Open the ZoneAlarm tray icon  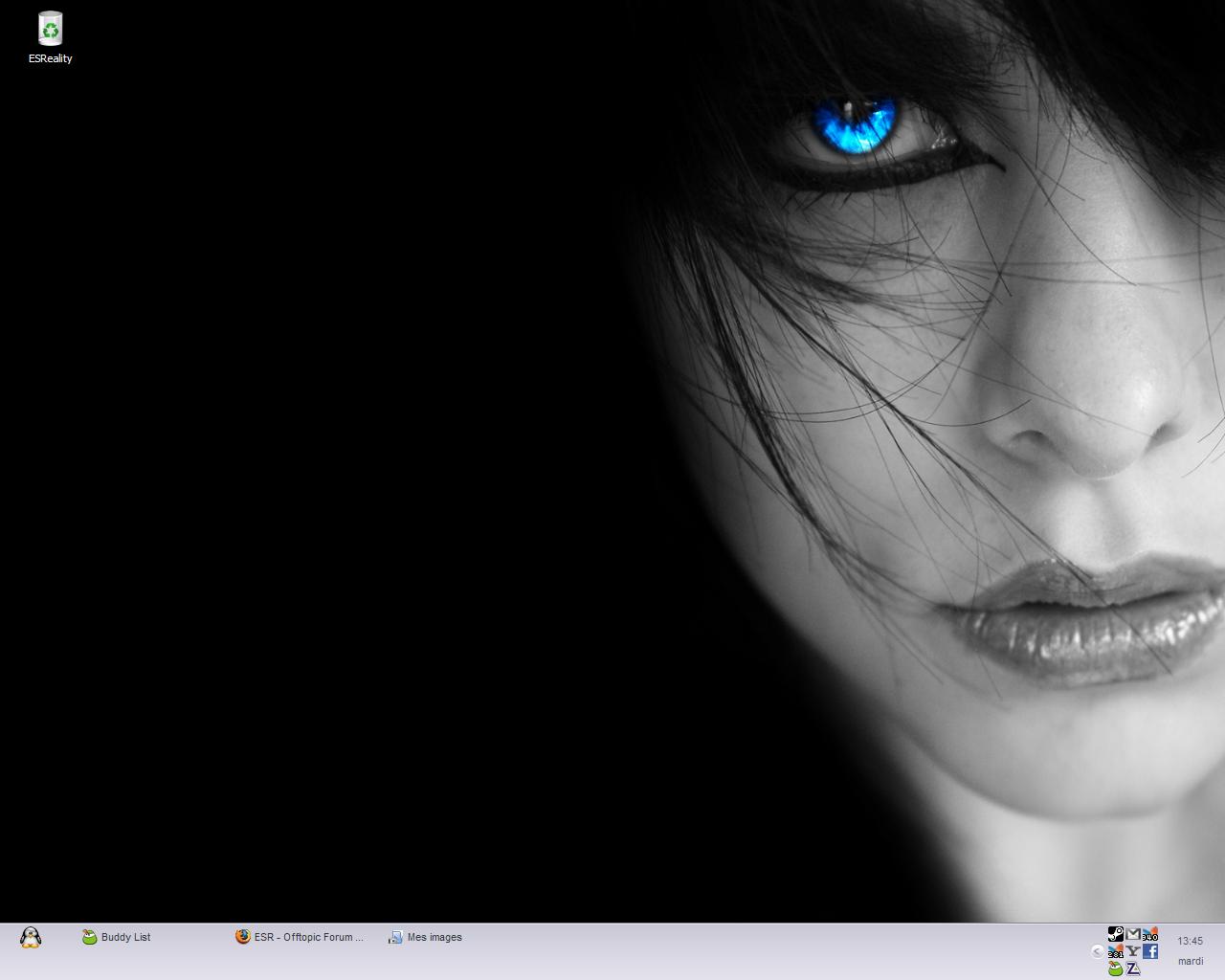[x=1133, y=969]
